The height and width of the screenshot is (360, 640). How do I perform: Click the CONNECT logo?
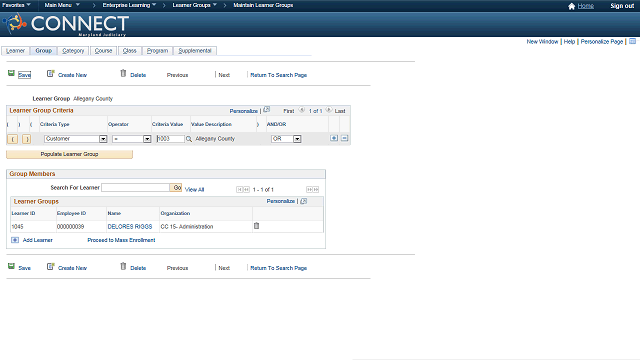click(x=66, y=24)
